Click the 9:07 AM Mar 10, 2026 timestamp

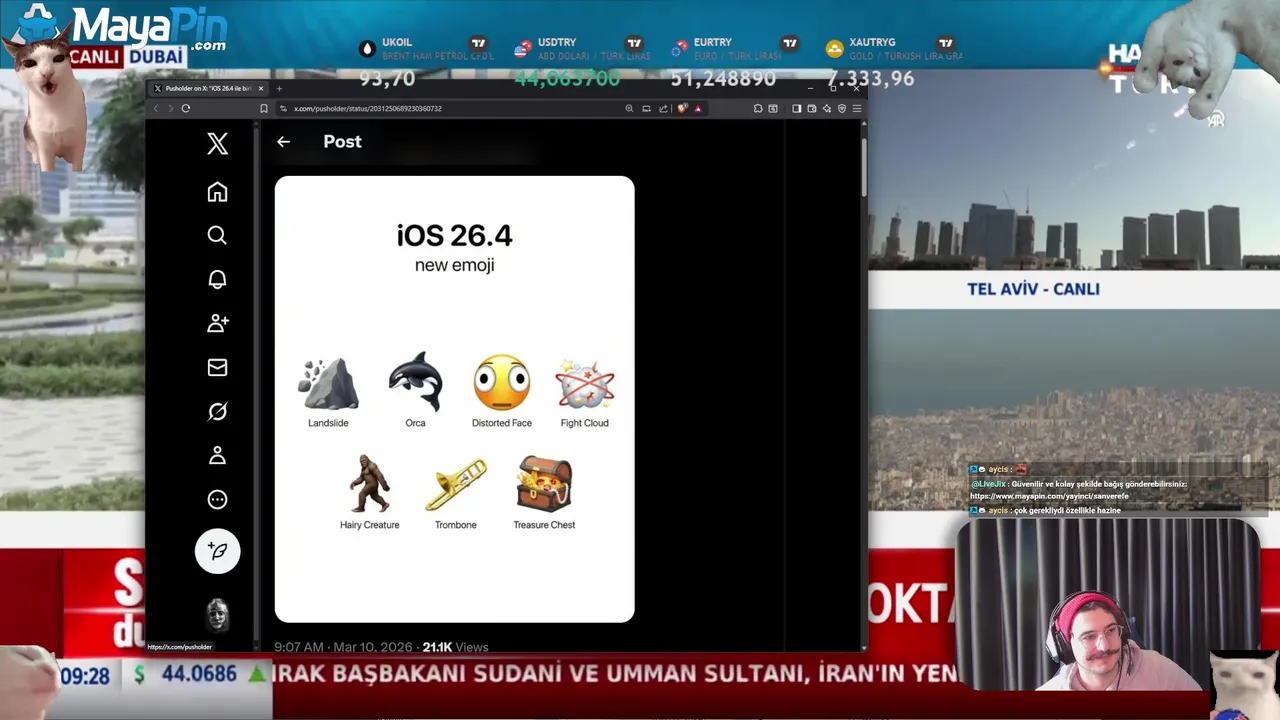point(343,647)
